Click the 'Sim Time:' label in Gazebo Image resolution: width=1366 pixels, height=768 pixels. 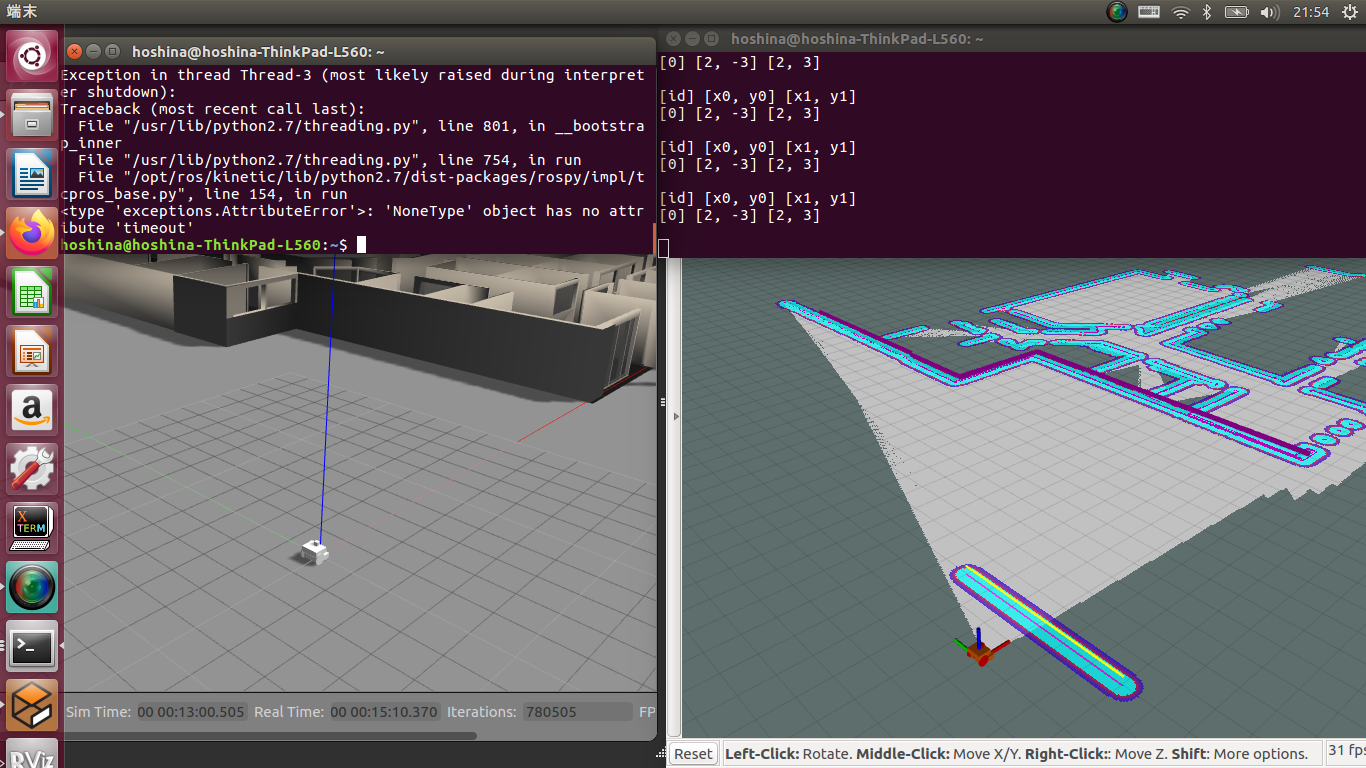(x=98, y=712)
